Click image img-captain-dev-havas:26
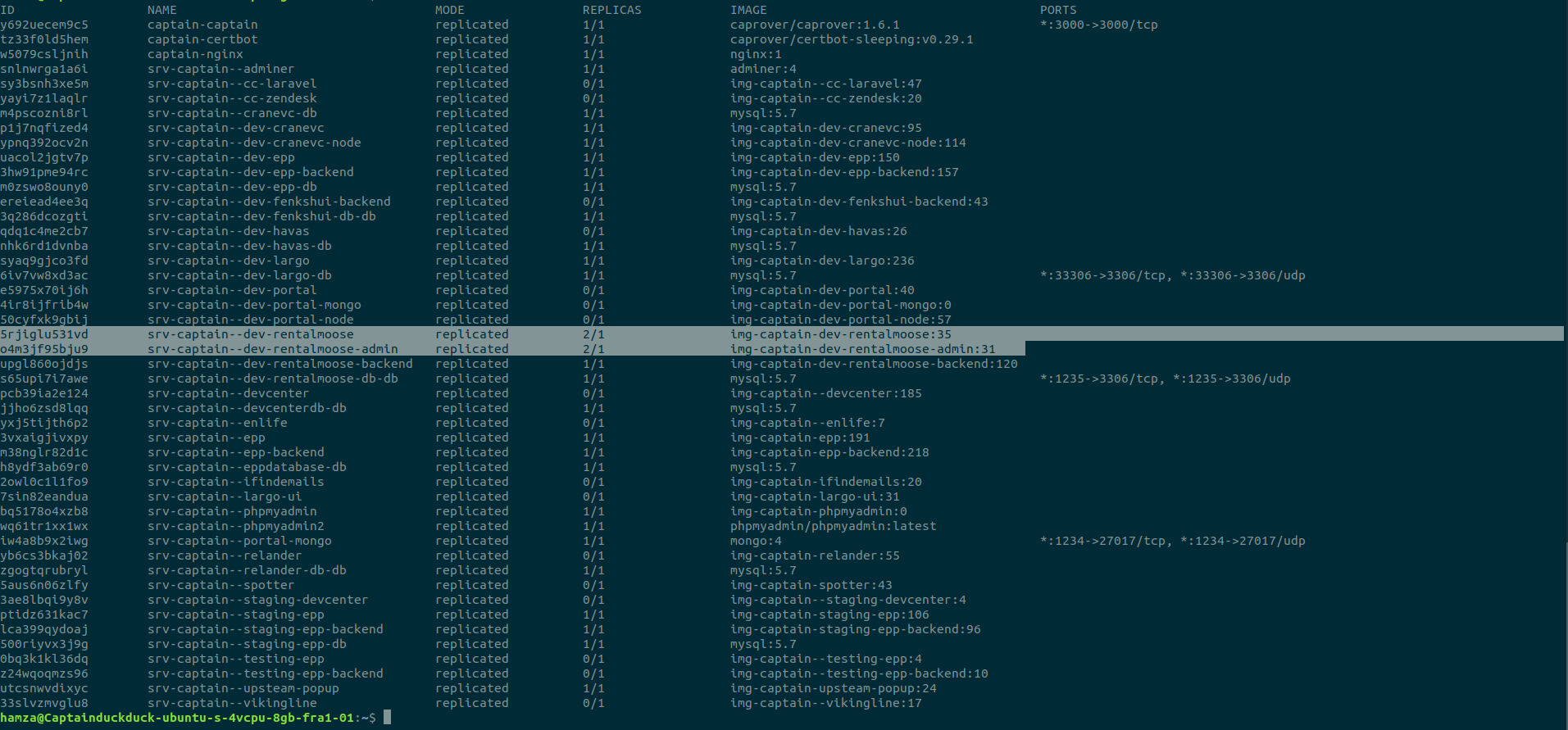The image size is (1568, 730). coord(819,231)
